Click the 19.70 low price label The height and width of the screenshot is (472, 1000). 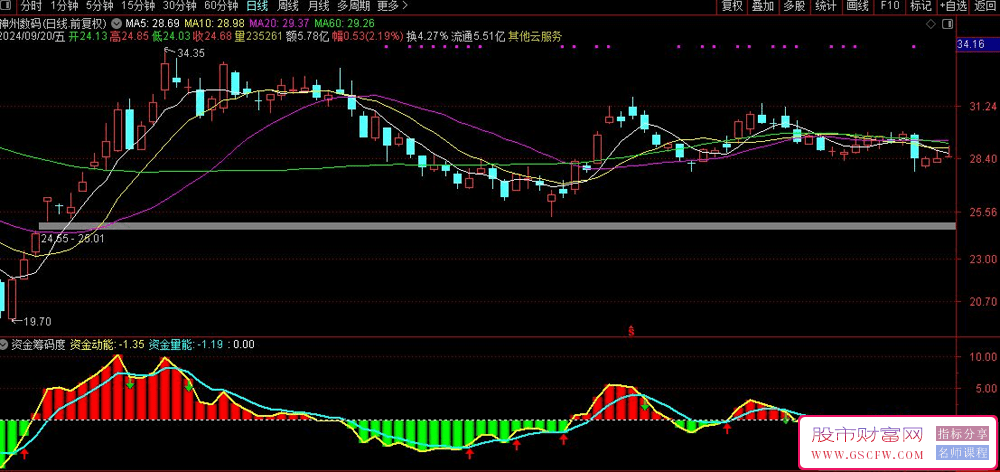[x=37, y=321]
